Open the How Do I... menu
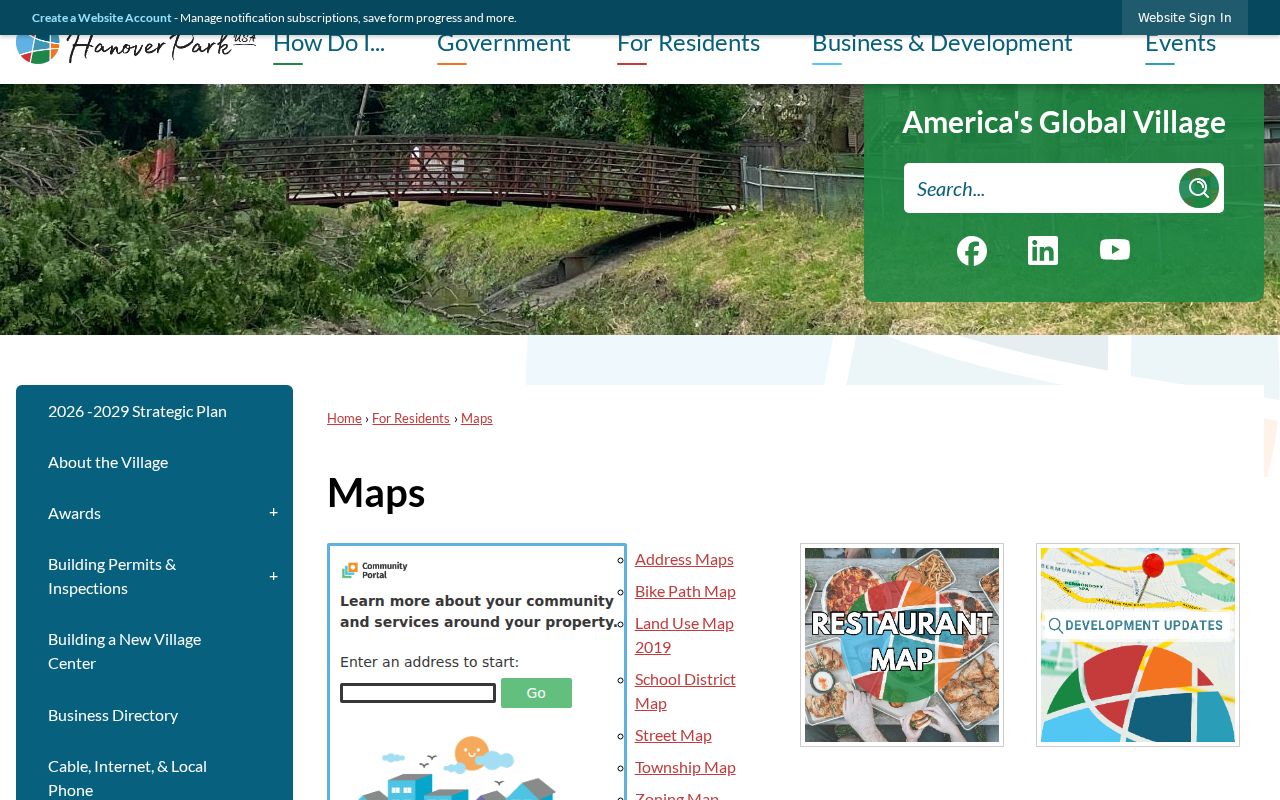 [329, 44]
